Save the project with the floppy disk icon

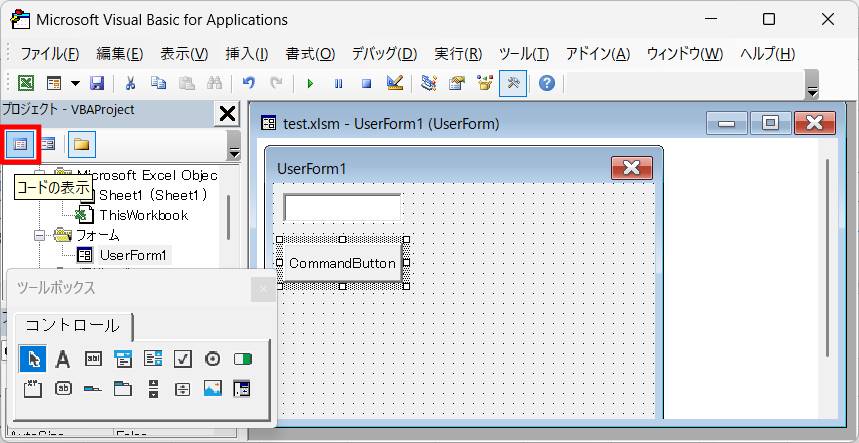pos(97,83)
